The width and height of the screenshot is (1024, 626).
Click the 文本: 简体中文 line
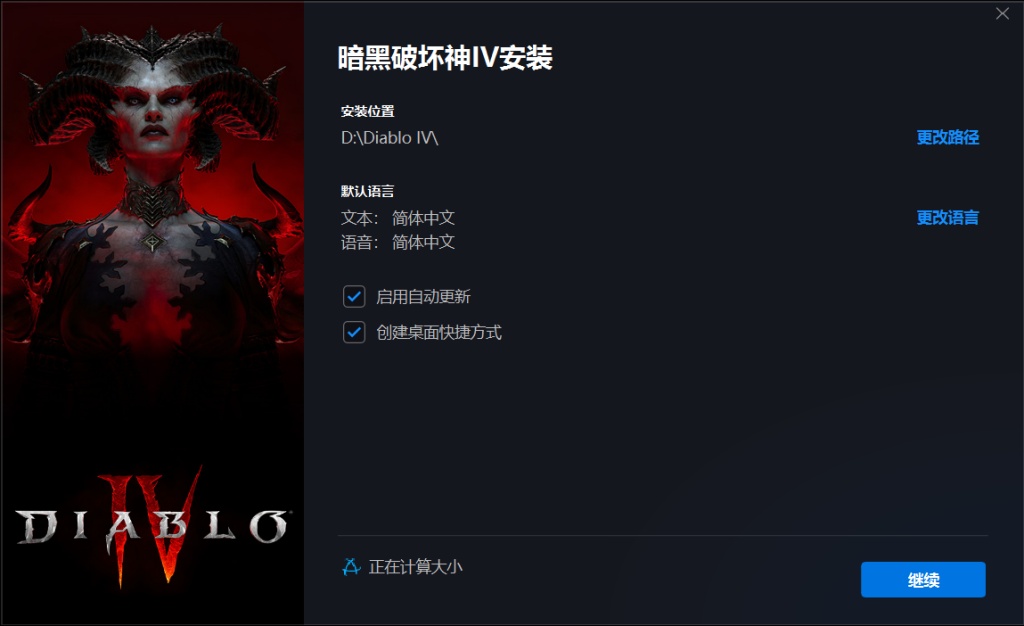click(x=398, y=217)
